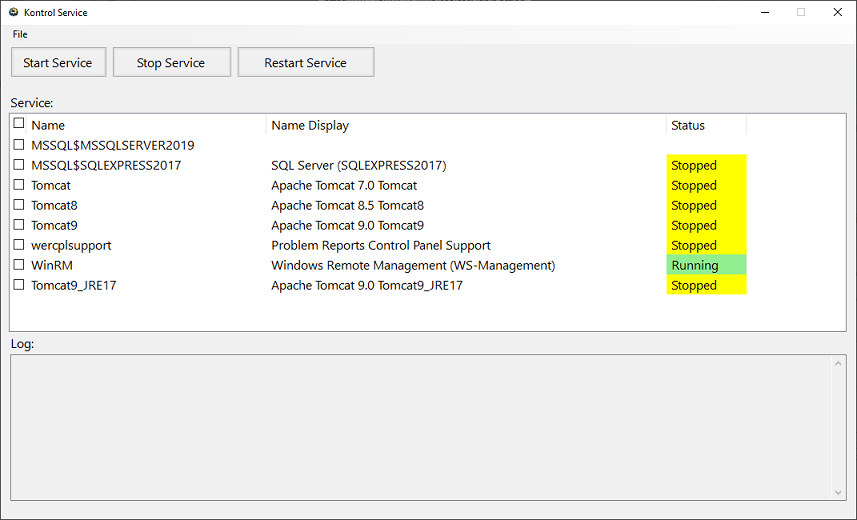The width and height of the screenshot is (857, 520).
Task: Minimize the Kontrol Service window
Action: coord(765,12)
